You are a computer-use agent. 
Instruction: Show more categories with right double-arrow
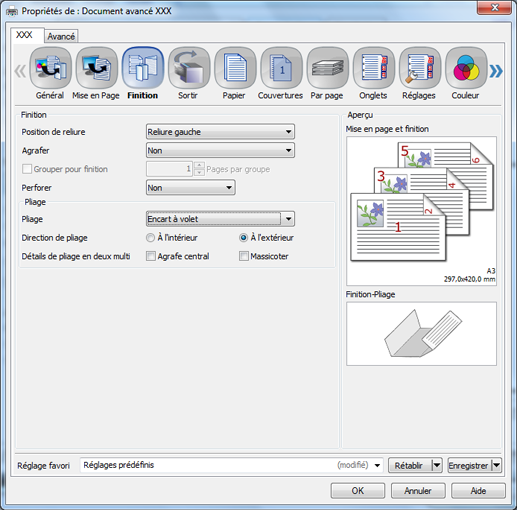point(496,71)
